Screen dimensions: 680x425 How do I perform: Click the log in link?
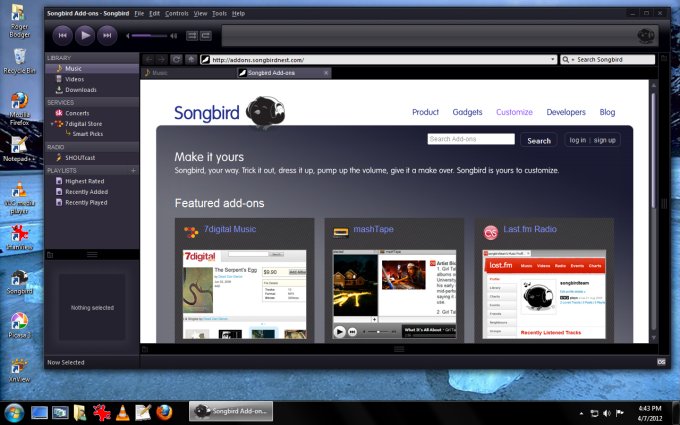coord(577,140)
